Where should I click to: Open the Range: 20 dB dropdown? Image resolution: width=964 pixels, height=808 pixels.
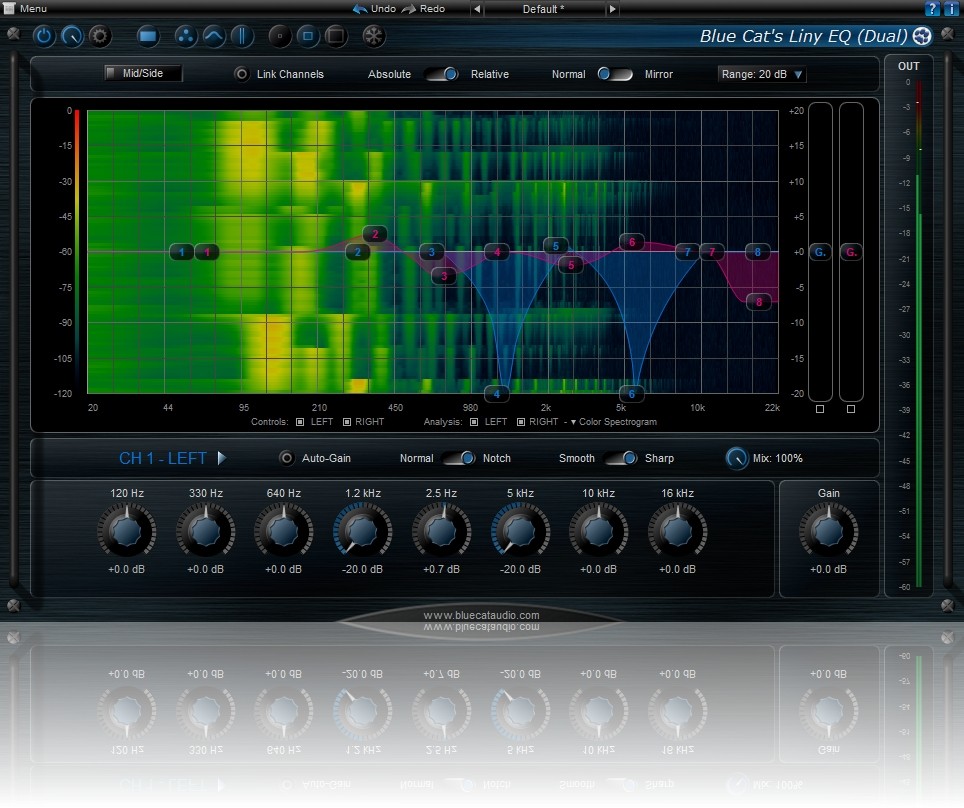pyautogui.click(x=762, y=74)
